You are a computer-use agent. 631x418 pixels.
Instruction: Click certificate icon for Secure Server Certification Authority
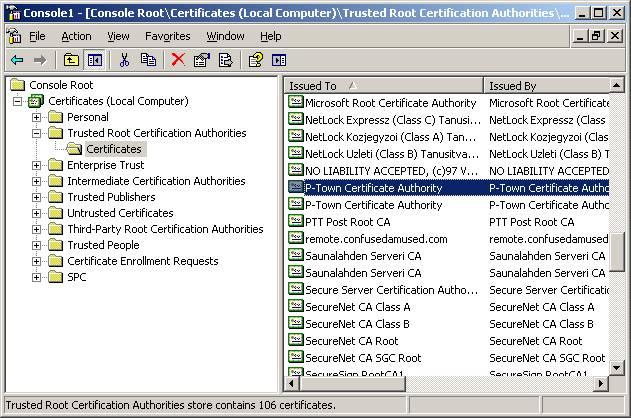tap(295, 289)
